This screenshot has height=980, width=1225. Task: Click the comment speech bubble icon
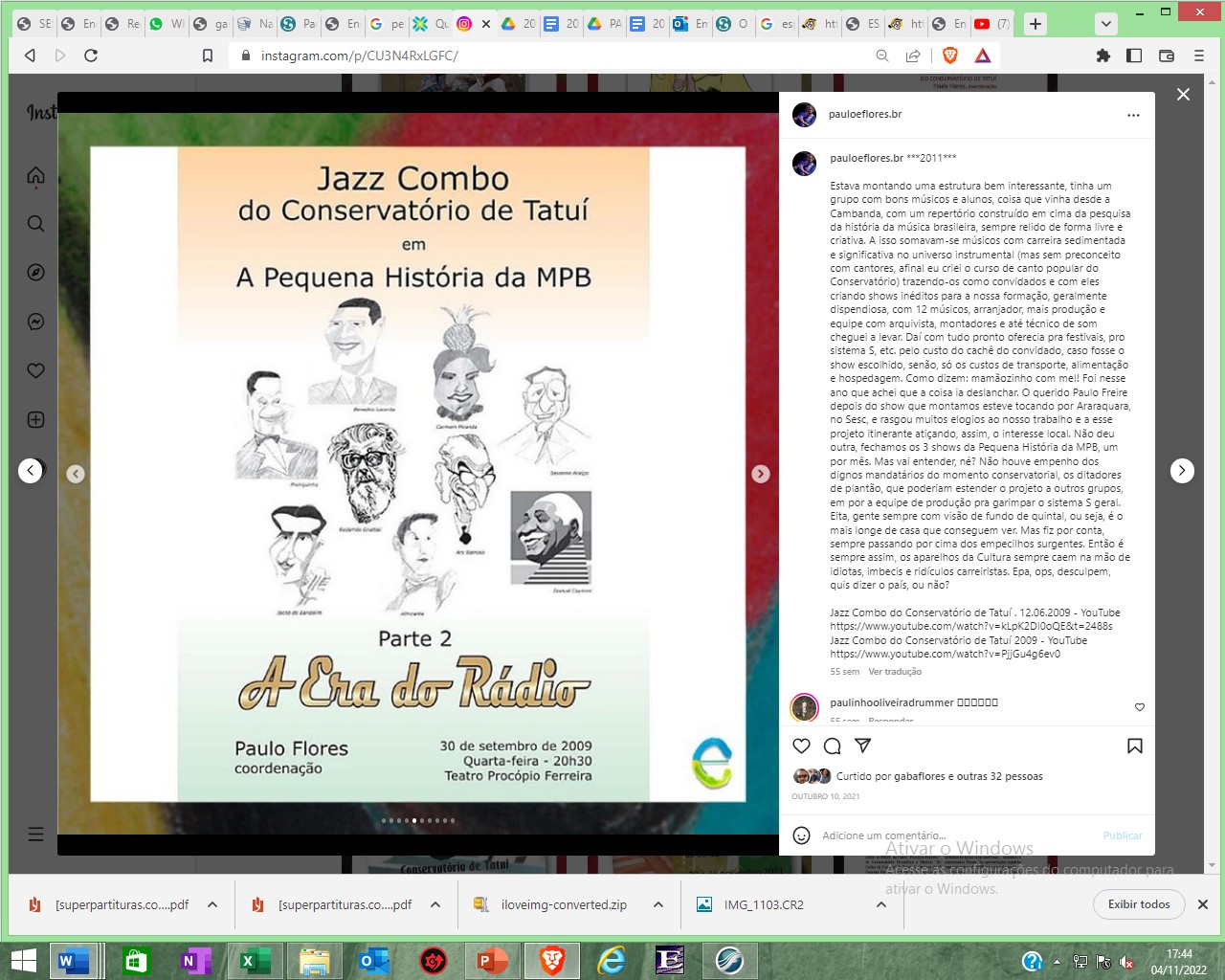point(833,746)
